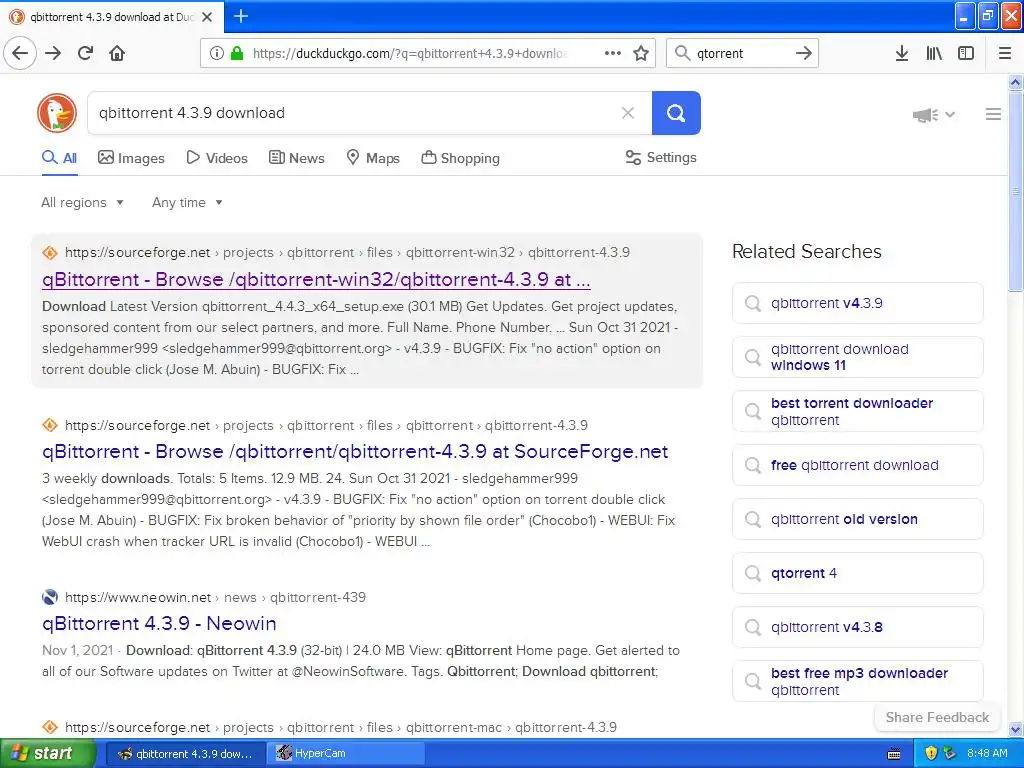Viewport: 1024px width, 768px height.
Task: Click the blue DuckDuckGo search button
Action: pyautogui.click(x=676, y=113)
